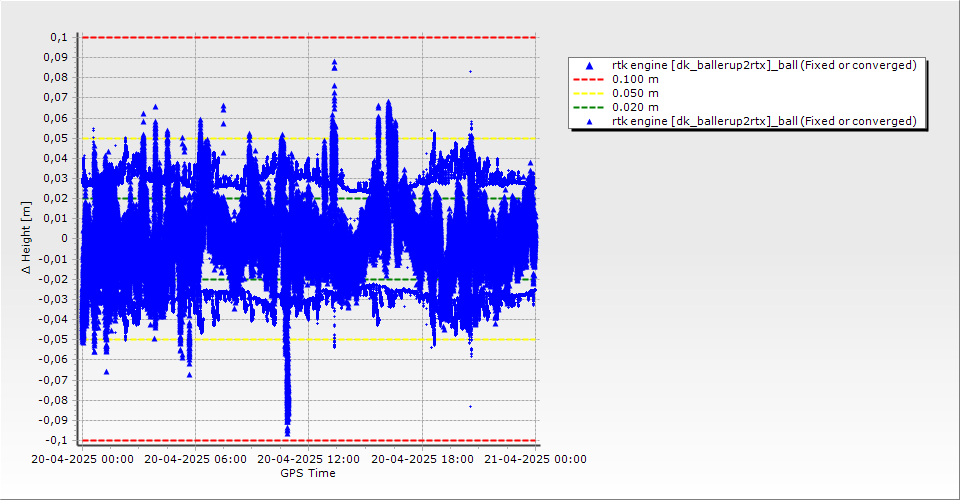Click the "-0,02" height tick label
960x500 pixels.
[x=54, y=279]
